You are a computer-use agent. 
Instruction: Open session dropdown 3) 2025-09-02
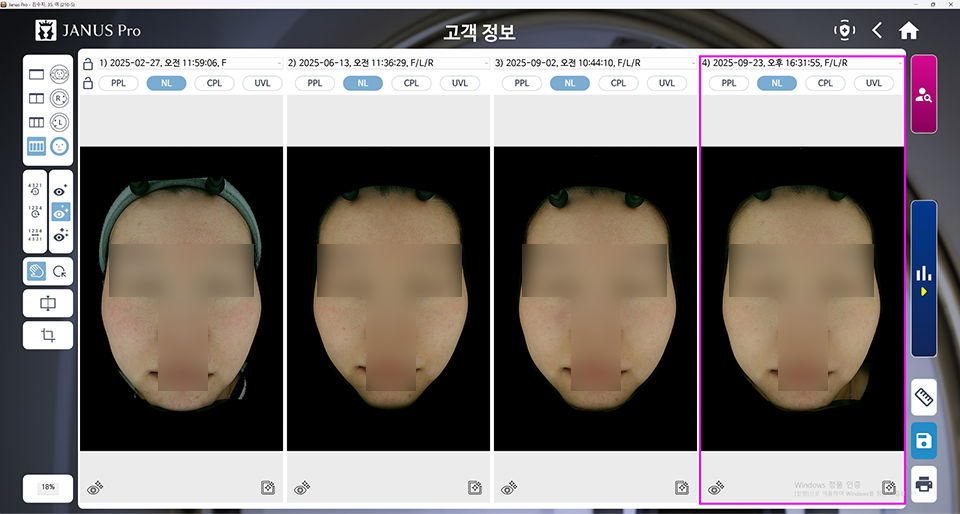point(595,63)
